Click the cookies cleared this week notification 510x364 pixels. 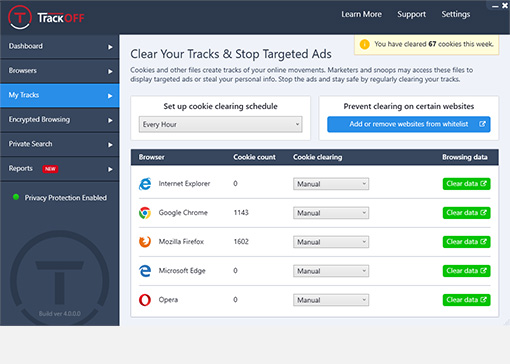point(427,44)
